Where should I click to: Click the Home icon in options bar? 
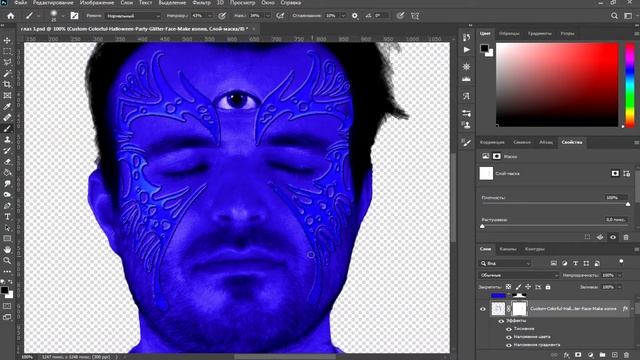(x=11, y=16)
